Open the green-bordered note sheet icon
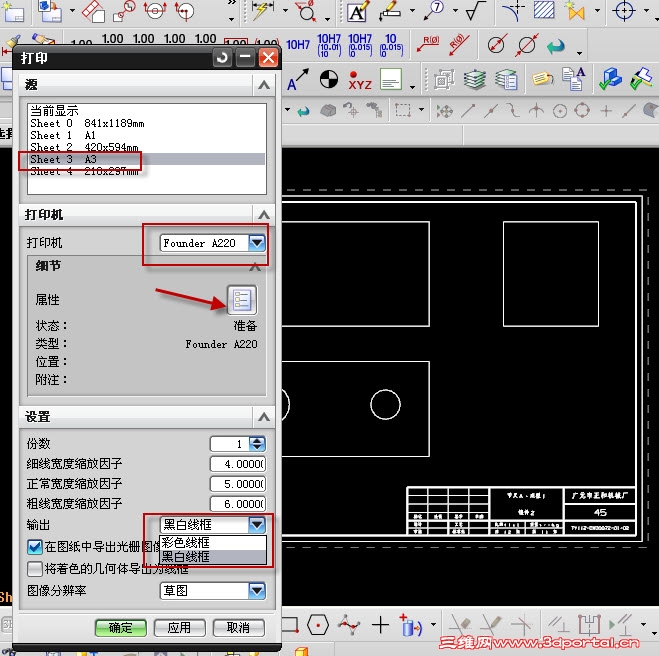 (391, 79)
